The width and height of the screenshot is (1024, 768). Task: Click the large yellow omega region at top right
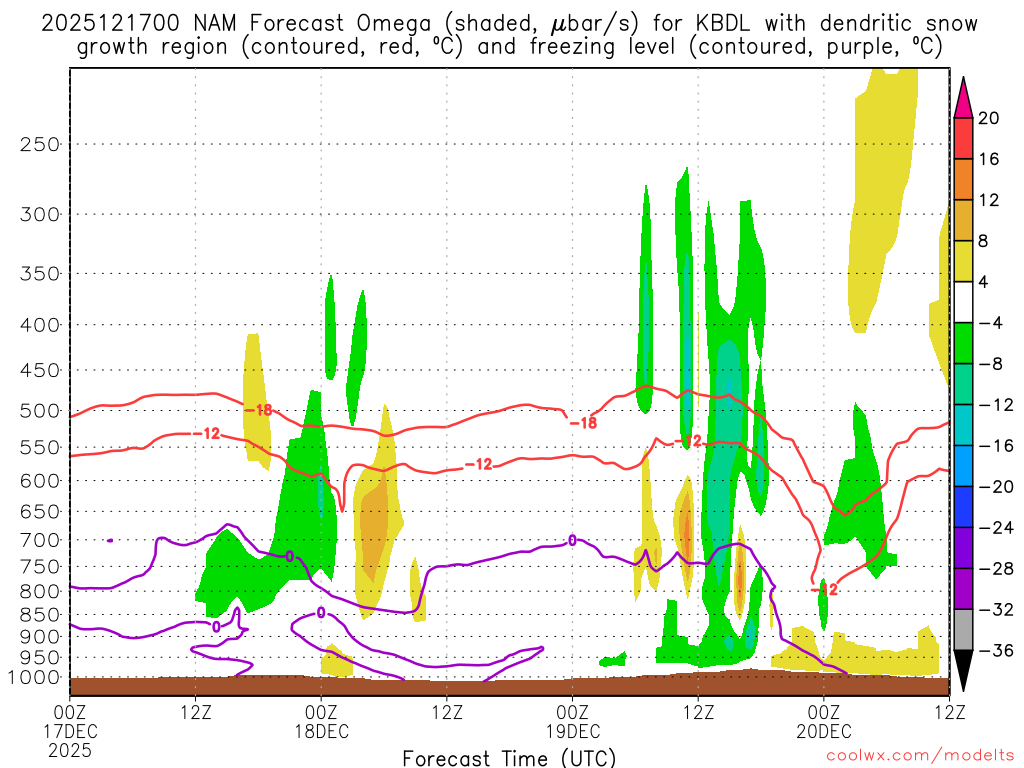(x=882, y=189)
